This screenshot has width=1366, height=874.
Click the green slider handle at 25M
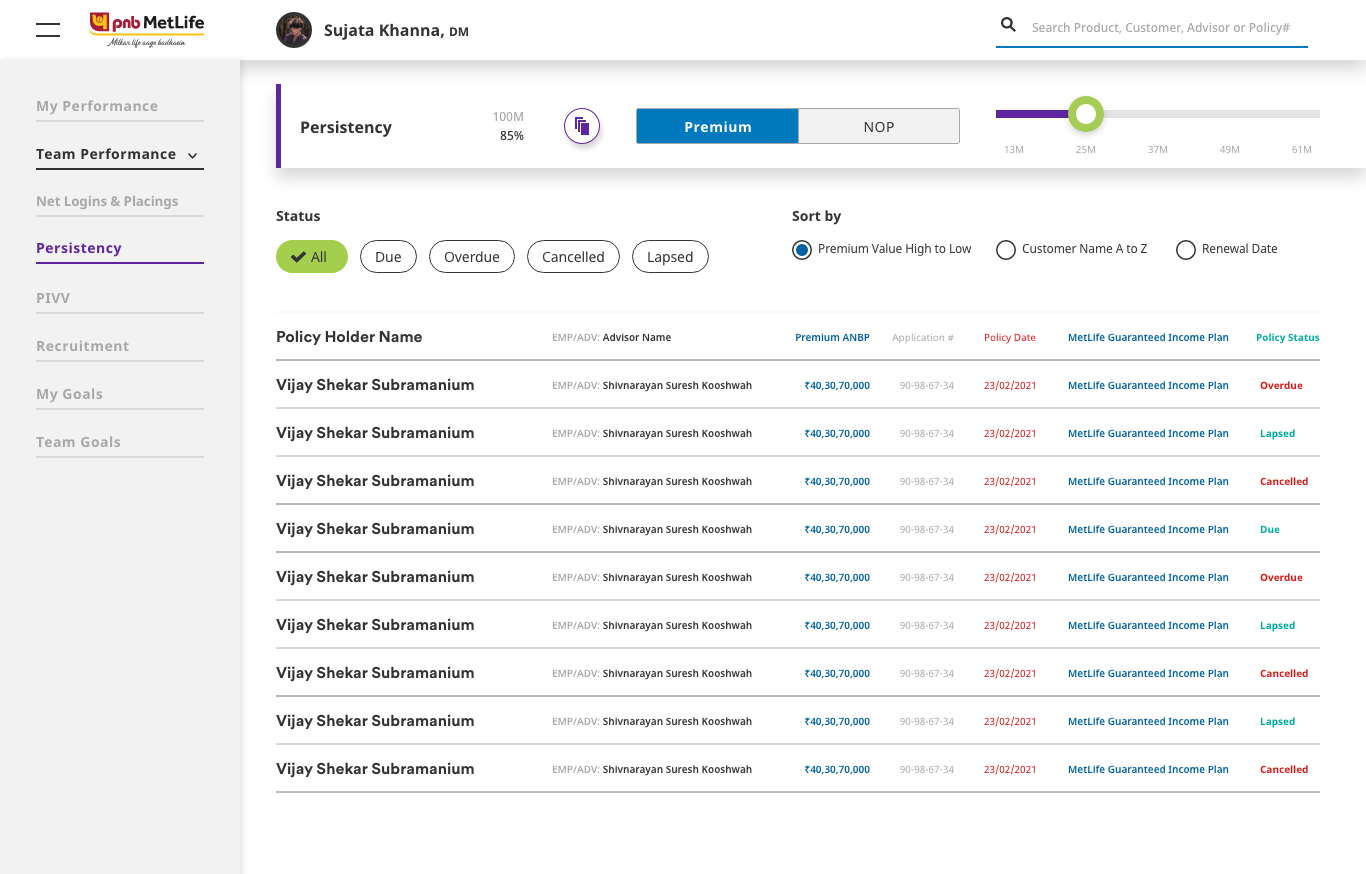[1085, 114]
